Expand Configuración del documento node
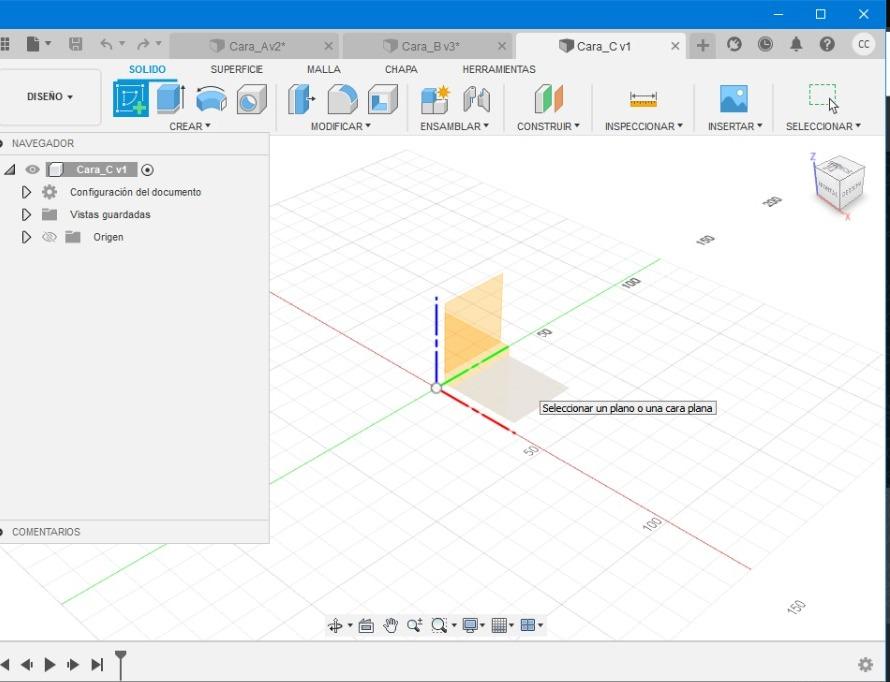 click(26, 192)
